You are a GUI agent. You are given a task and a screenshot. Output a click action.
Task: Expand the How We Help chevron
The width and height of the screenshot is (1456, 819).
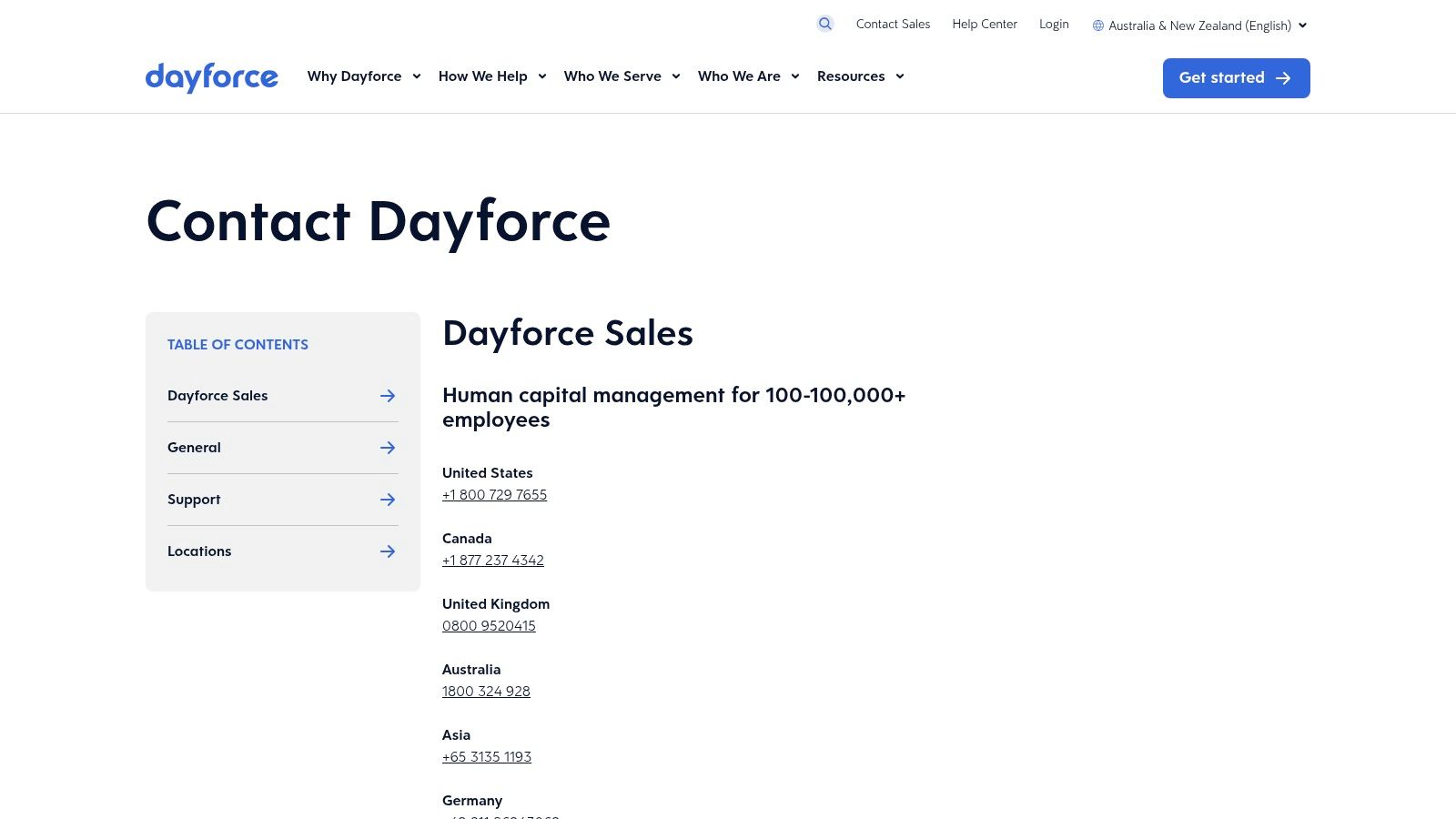pyautogui.click(x=542, y=76)
